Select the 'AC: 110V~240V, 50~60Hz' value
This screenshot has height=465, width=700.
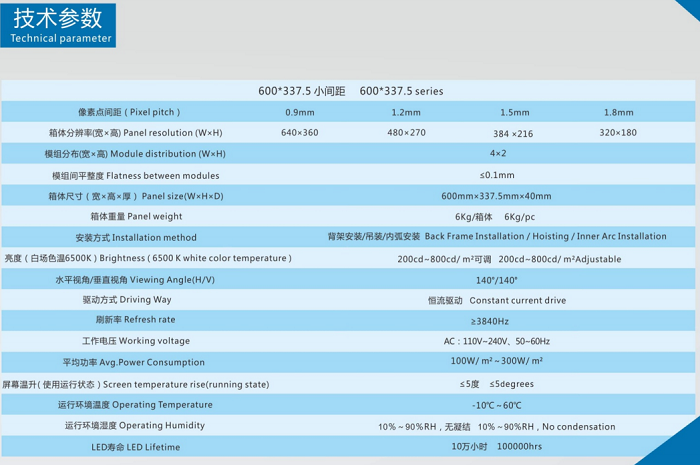click(497, 341)
